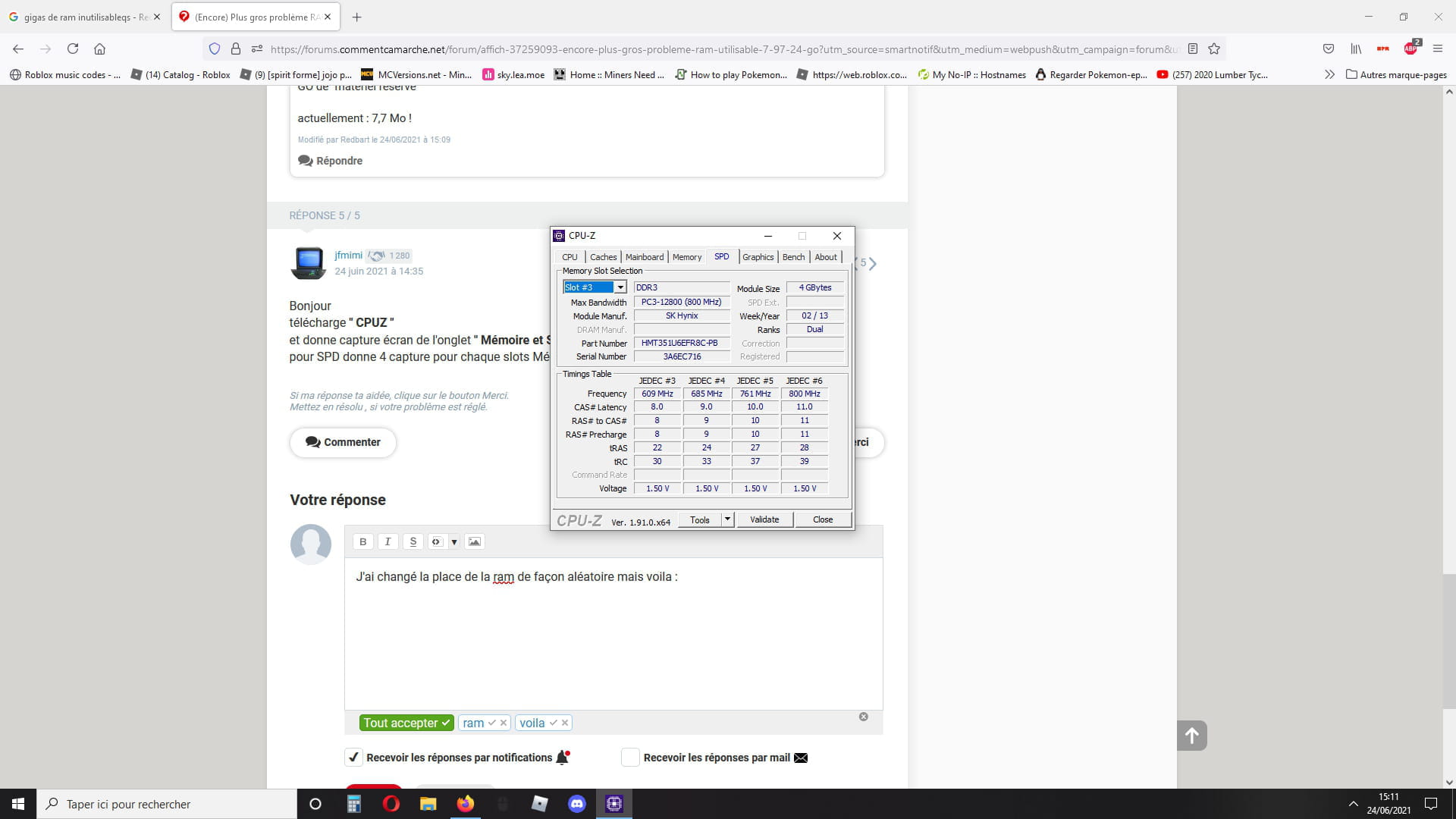Click the padlock site info icon
The image size is (1456, 819).
coord(236,49)
